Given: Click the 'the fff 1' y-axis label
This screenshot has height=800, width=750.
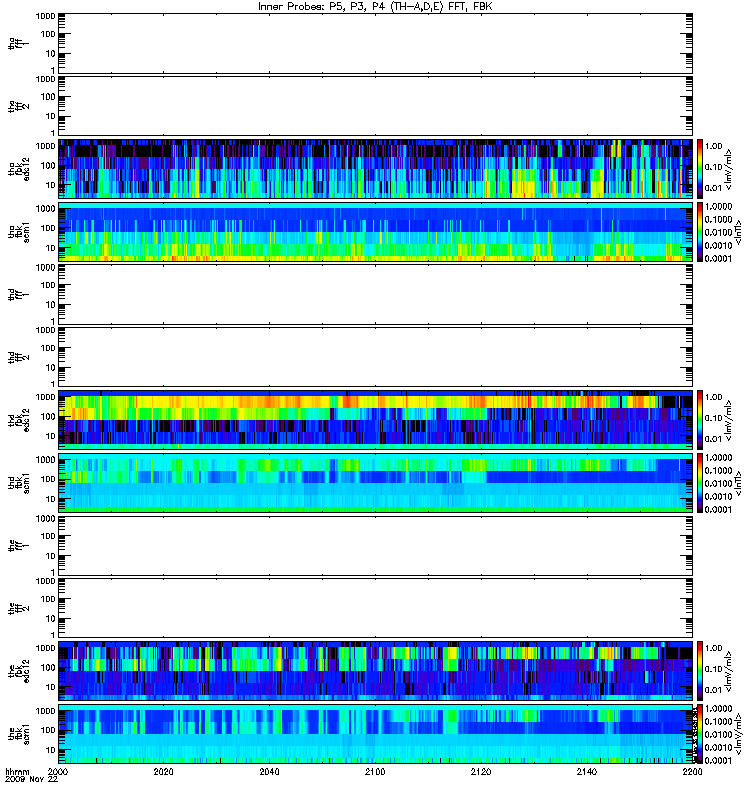Looking at the screenshot, I should tap(19, 545).
